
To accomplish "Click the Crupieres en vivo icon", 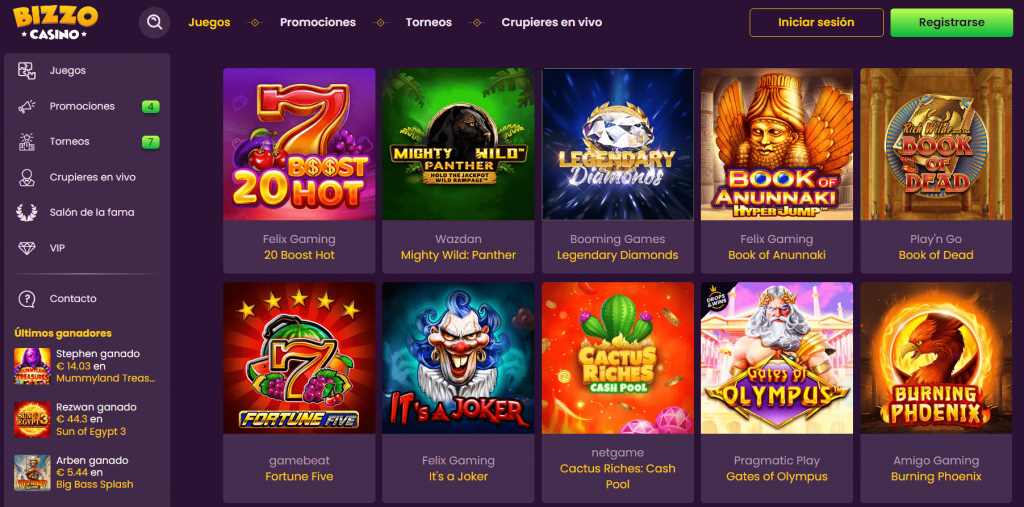I will (x=28, y=177).
